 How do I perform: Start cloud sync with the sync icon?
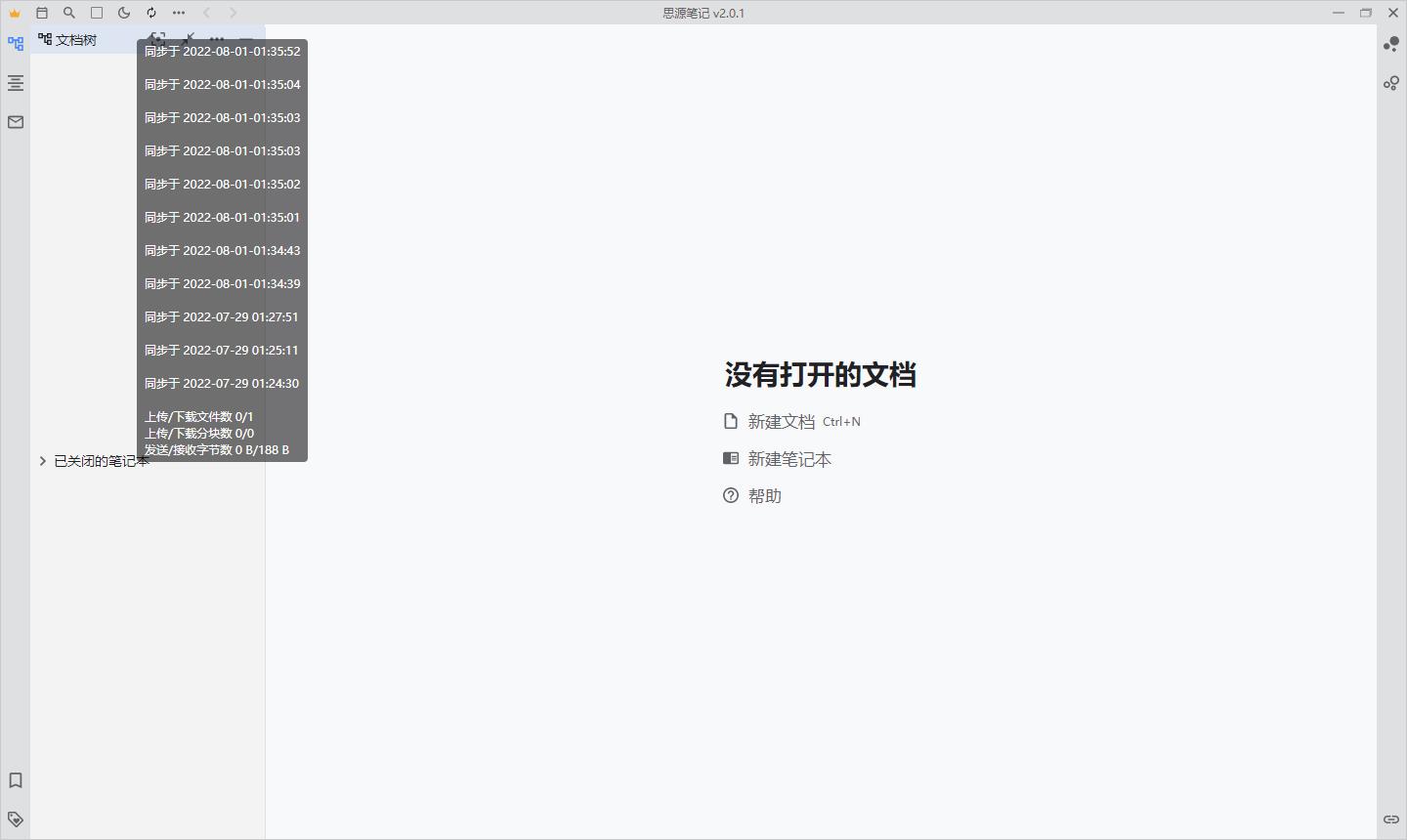click(x=150, y=13)
